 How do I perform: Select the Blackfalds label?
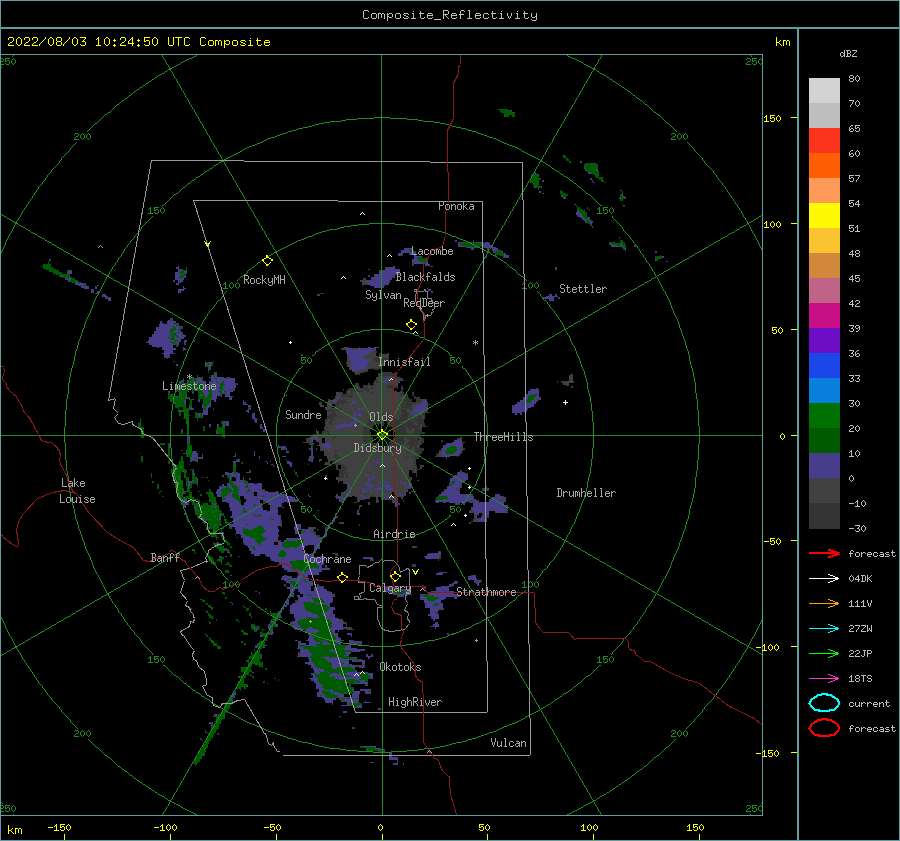425,277
